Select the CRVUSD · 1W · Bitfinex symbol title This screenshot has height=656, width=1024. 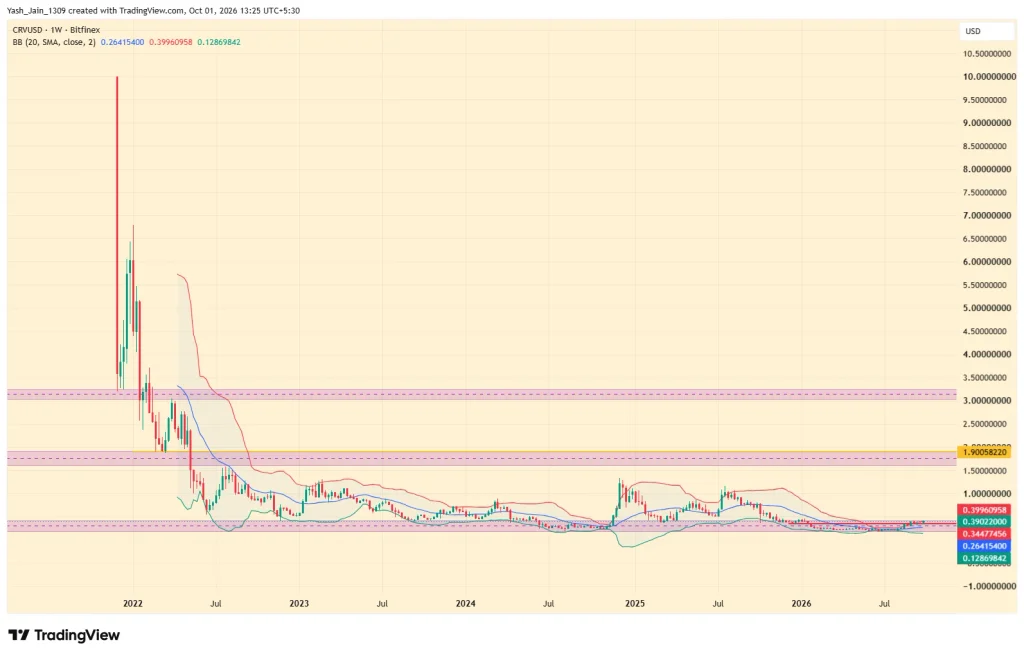click(56, 30)
